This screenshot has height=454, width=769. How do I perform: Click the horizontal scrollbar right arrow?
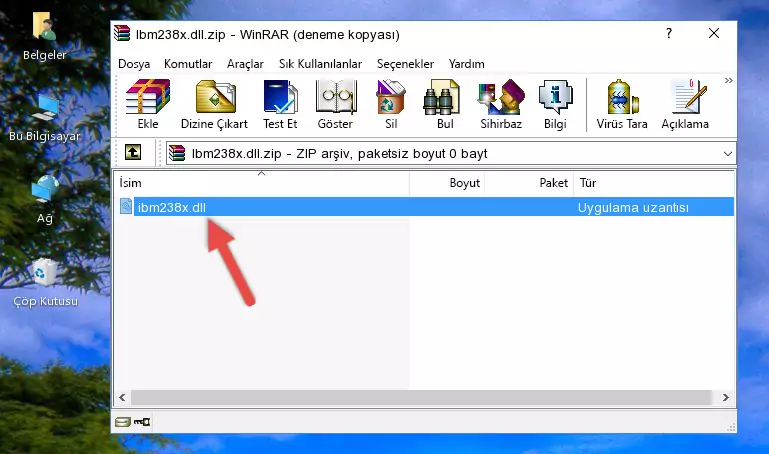726,397
